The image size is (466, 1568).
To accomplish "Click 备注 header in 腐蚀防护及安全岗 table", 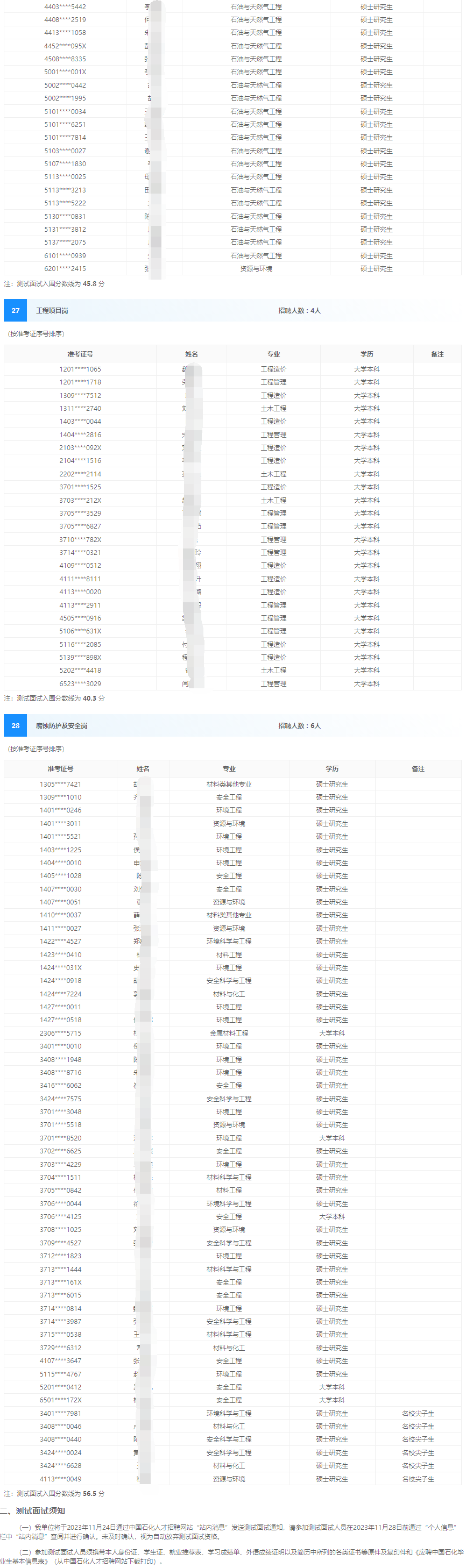I will click(x=418, y=769).
